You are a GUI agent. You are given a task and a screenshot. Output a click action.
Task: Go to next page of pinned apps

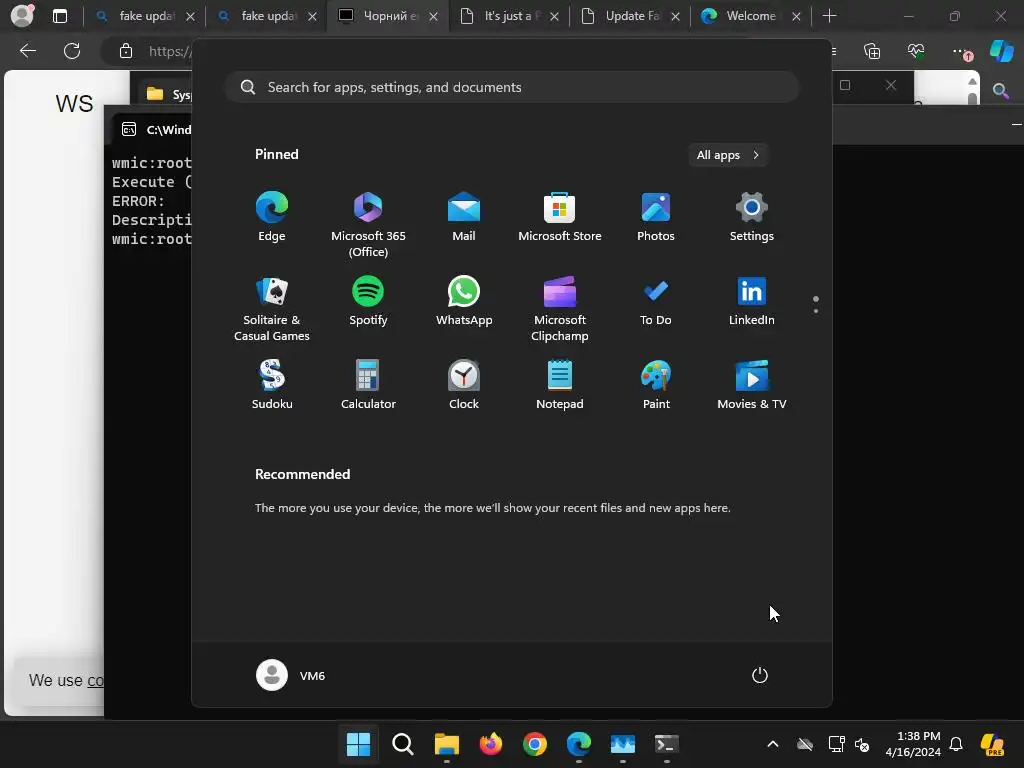816,311
